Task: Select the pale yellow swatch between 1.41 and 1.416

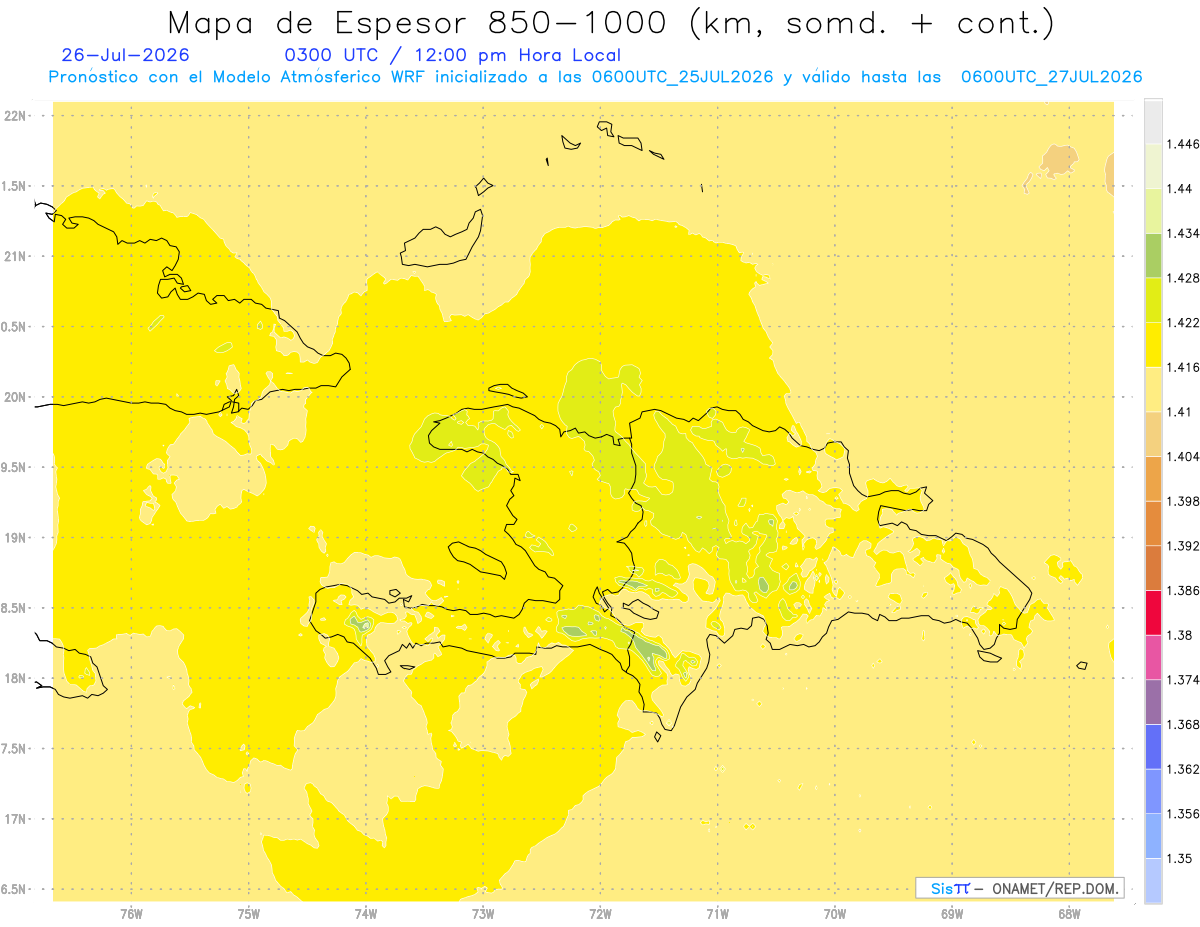Action: pyautogui.click(x=1153, y=390)
